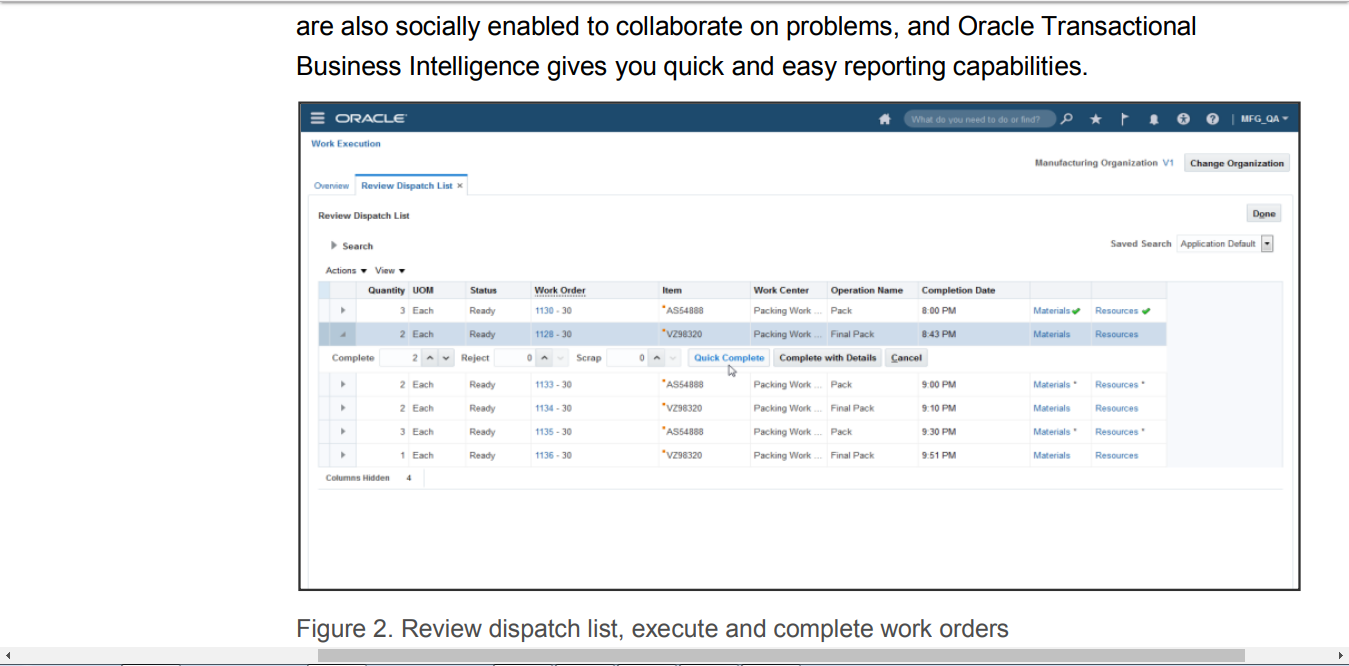Increment the Reject count up arrow
The image size is (1349, 666).
543,357
